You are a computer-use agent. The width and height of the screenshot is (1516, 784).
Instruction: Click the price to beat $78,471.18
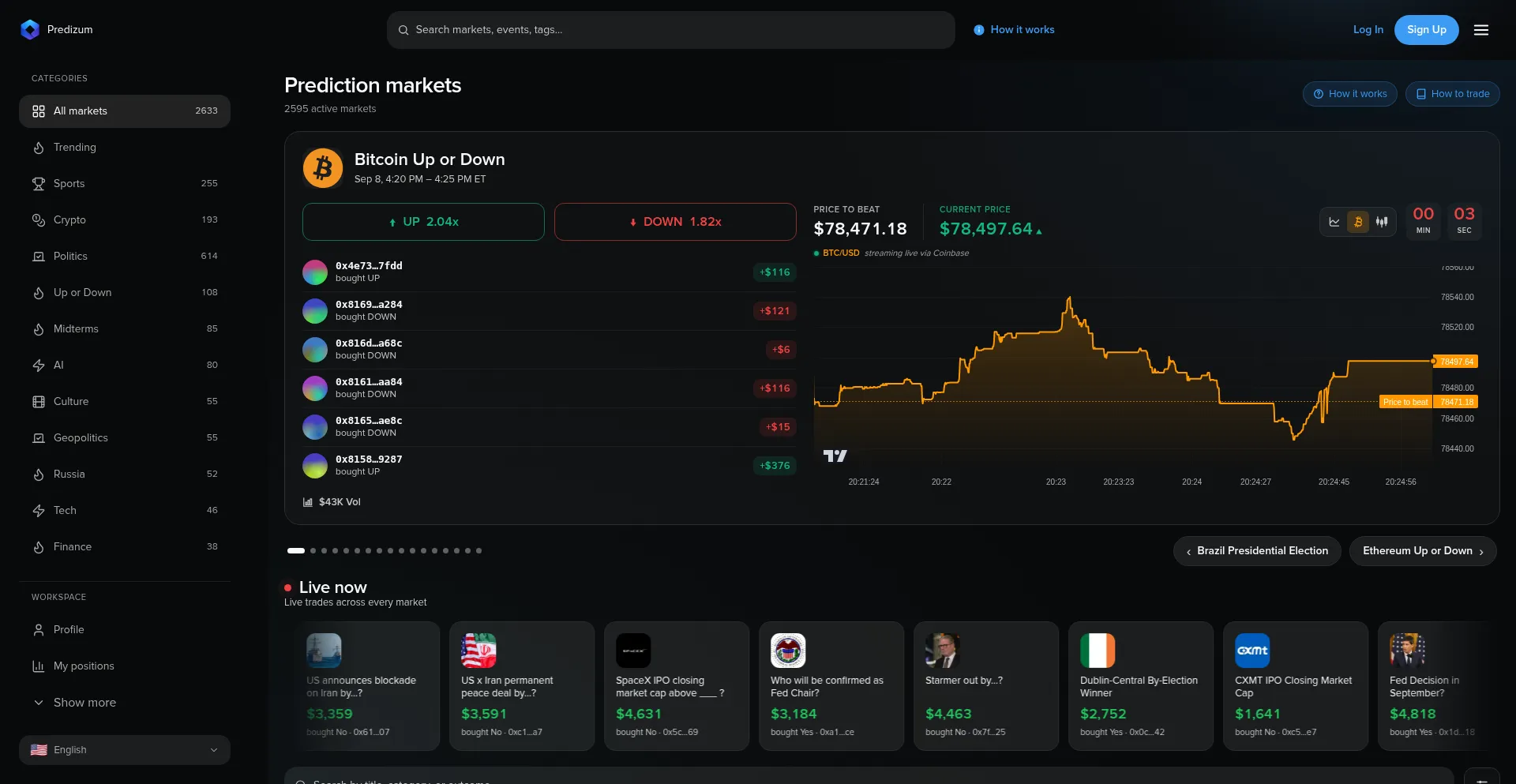coord(861,229)
